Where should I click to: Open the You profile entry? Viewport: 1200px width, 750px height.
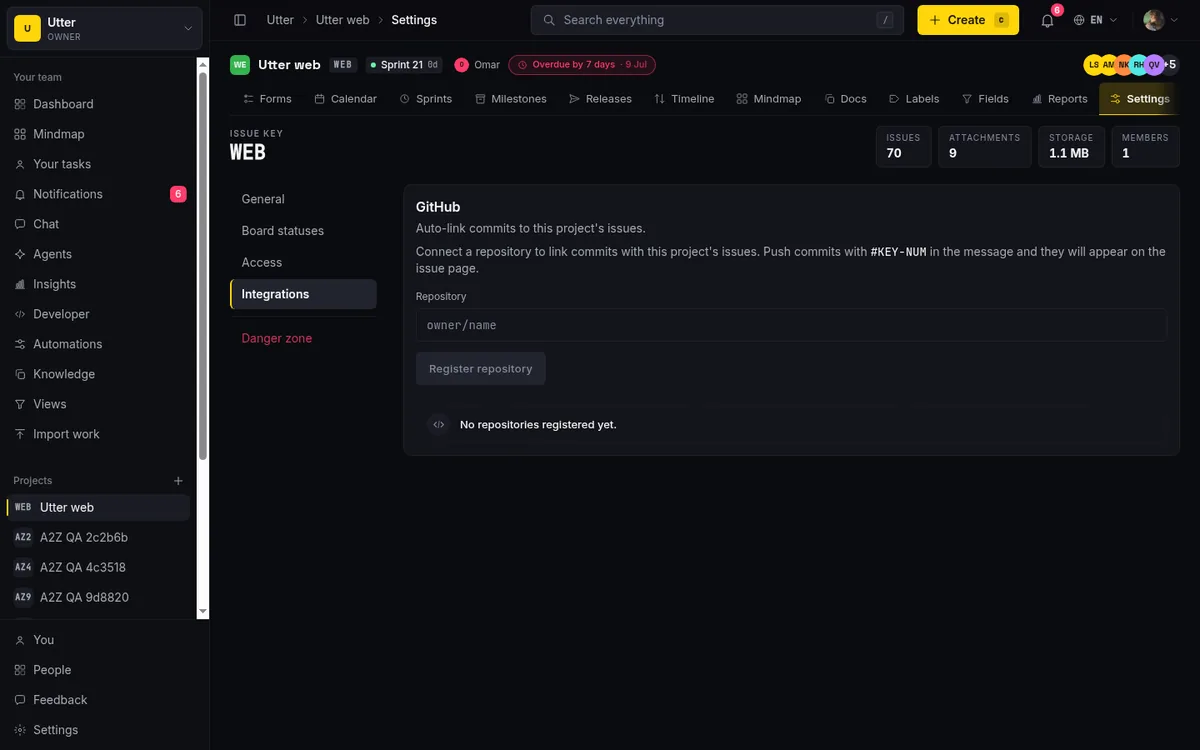104,640
